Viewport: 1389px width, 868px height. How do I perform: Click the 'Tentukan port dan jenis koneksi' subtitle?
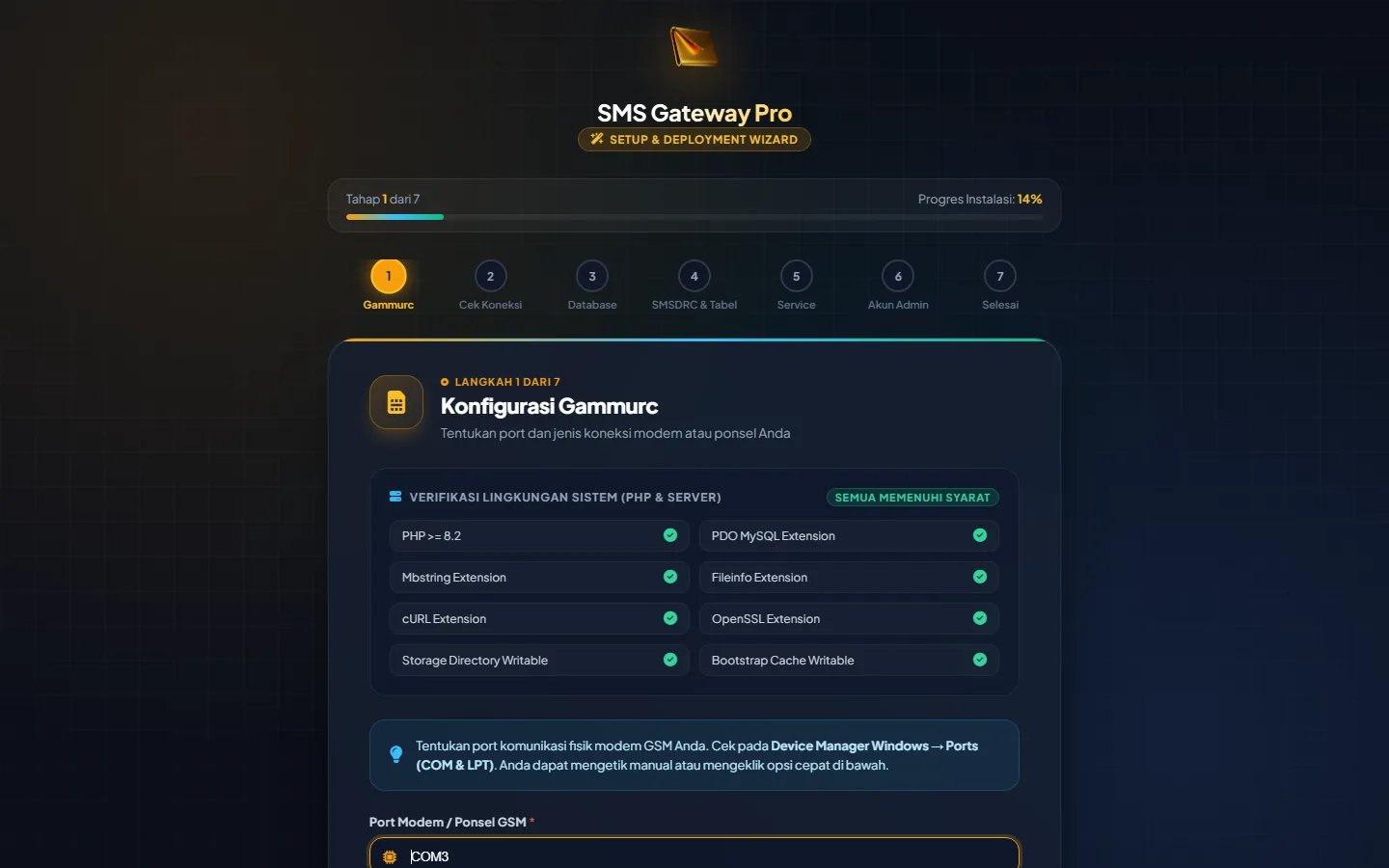tap(615, 433)
